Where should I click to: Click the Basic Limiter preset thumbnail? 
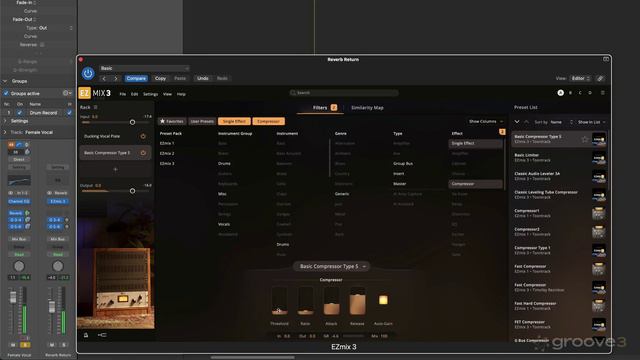coord(599,158)
